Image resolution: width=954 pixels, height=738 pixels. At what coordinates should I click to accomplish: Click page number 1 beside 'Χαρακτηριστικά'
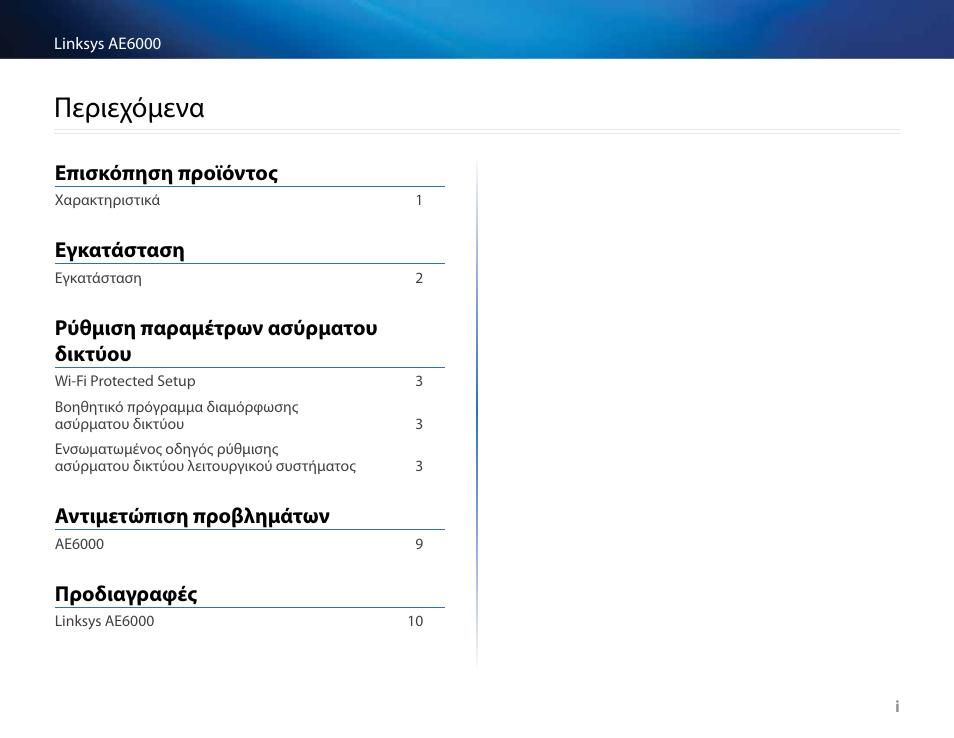pos(419,200)
